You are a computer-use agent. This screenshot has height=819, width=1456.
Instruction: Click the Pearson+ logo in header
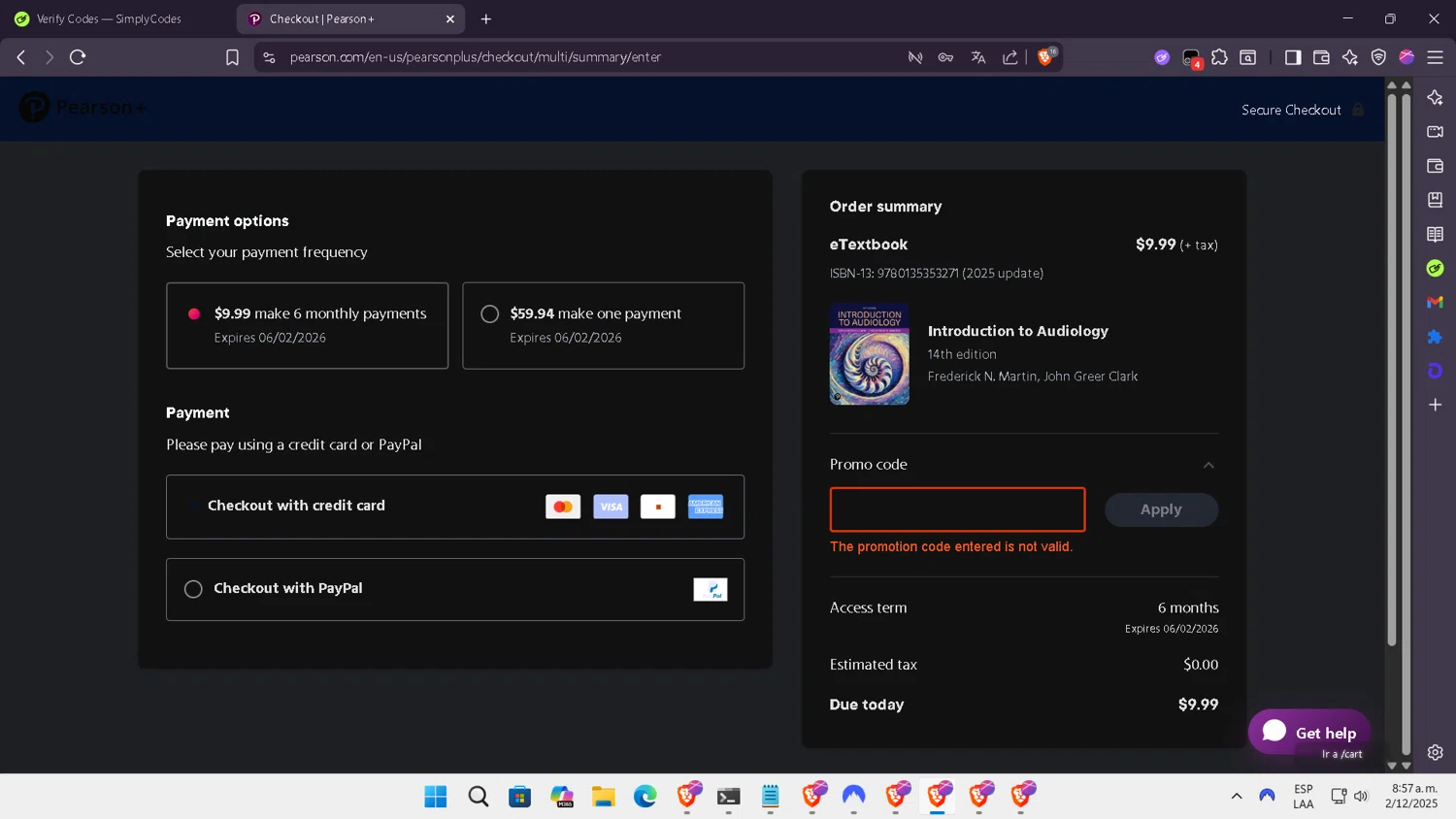83,107
